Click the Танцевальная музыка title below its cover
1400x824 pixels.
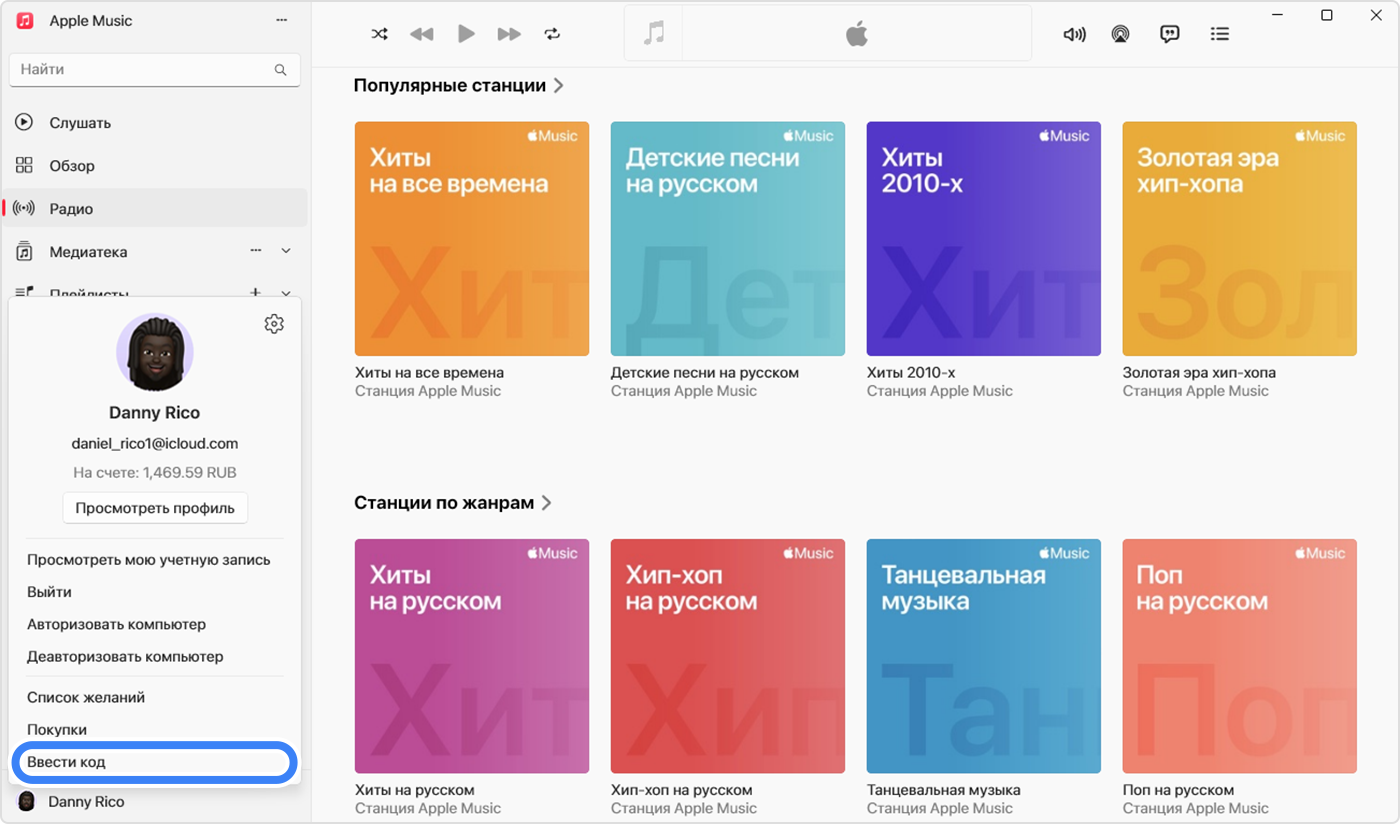click(x=944, y=790)
